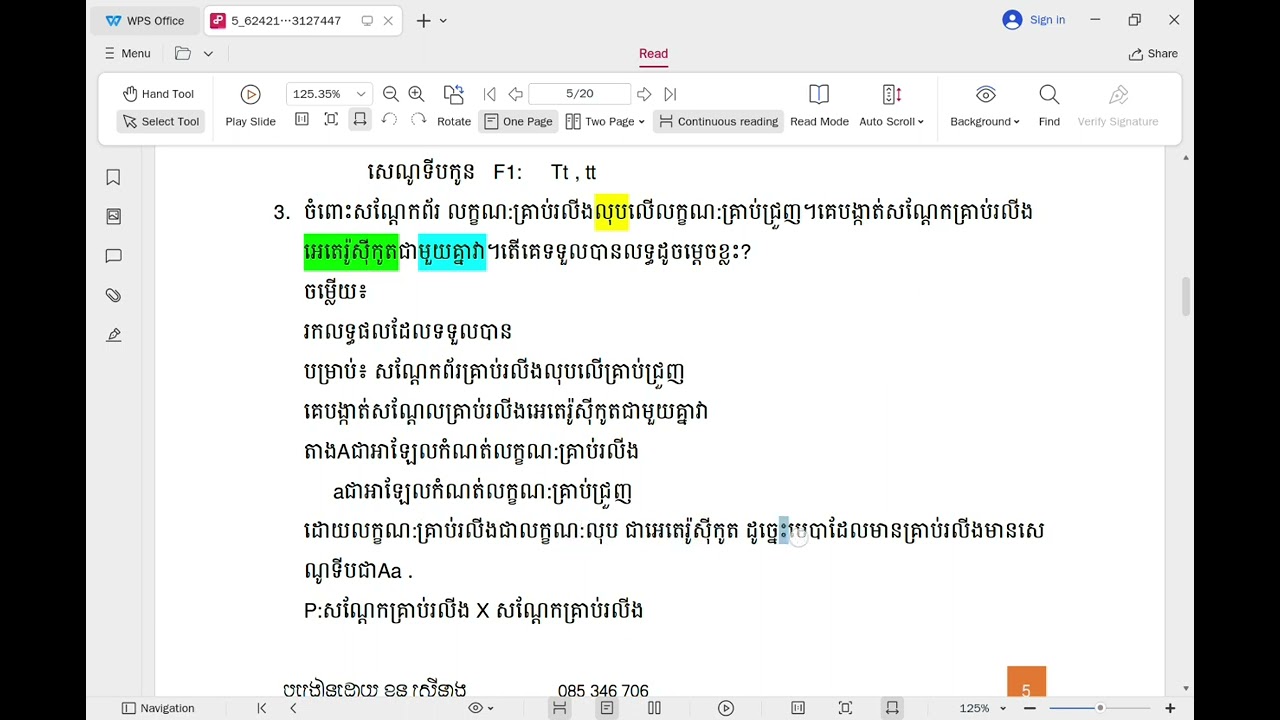Image resolution: width=1280 pixels, height=720 pixels.
Task: Select the 5_62421 document tab
Action: click(x=285, y=20)
